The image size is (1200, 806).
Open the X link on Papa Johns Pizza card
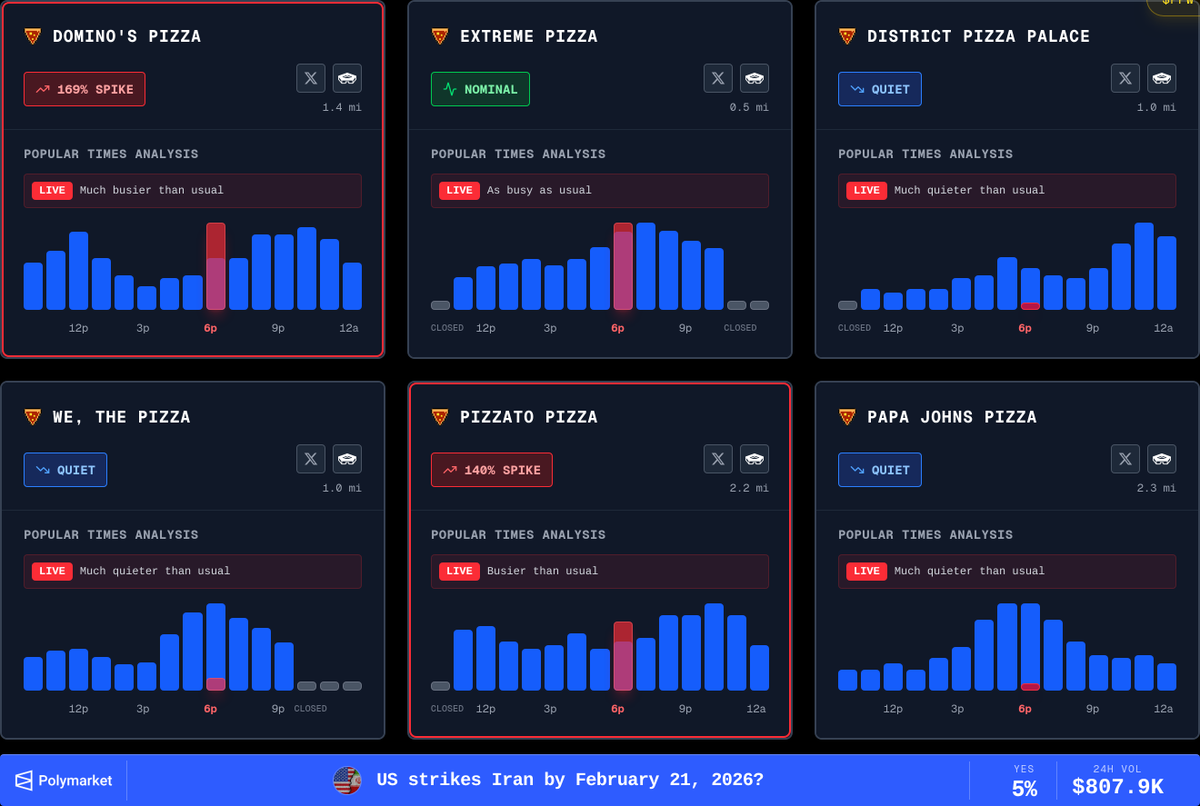[1125, 459]
